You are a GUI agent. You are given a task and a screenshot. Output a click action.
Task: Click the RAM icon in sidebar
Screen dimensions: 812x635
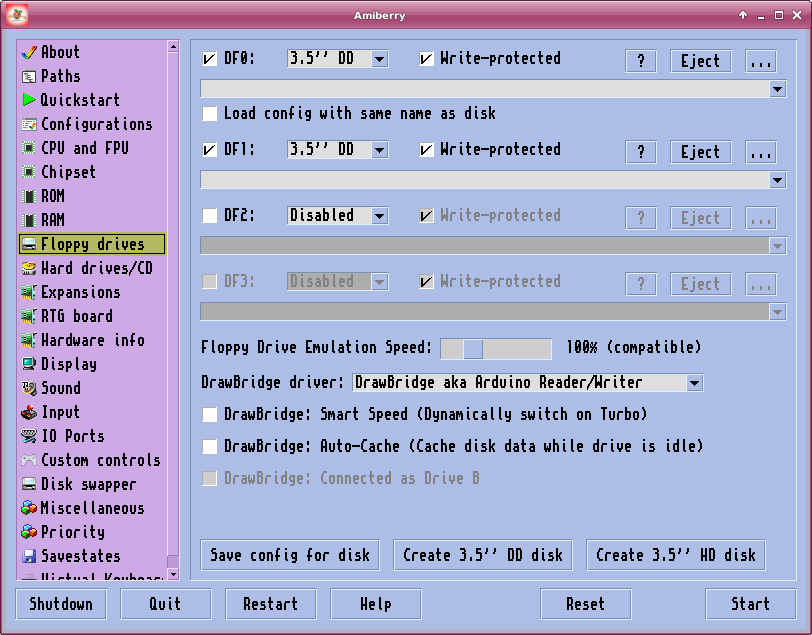29,220
